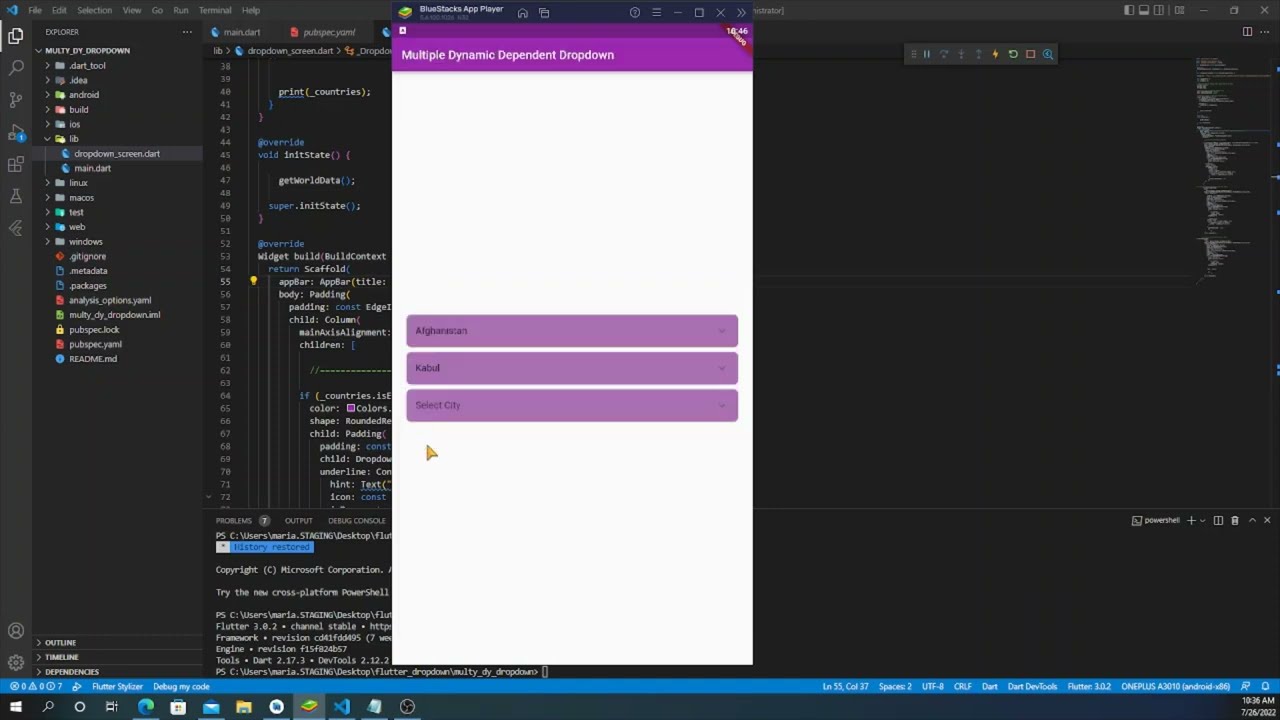This screenshot has width=1280, height=720.
Task: Open the Terminal menu
Action: point(215,10)
